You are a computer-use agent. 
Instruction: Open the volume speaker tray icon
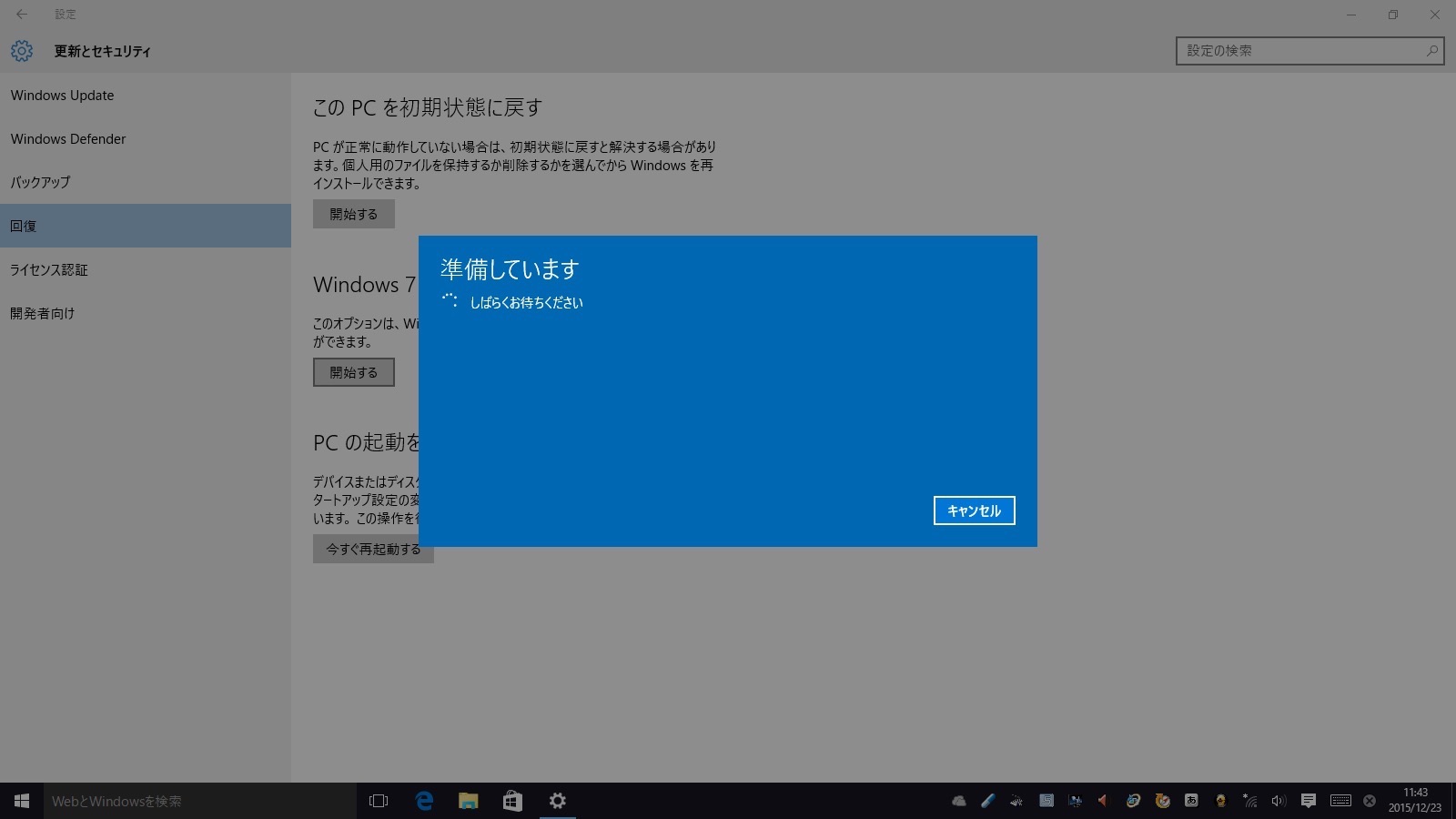[1279, 801]
